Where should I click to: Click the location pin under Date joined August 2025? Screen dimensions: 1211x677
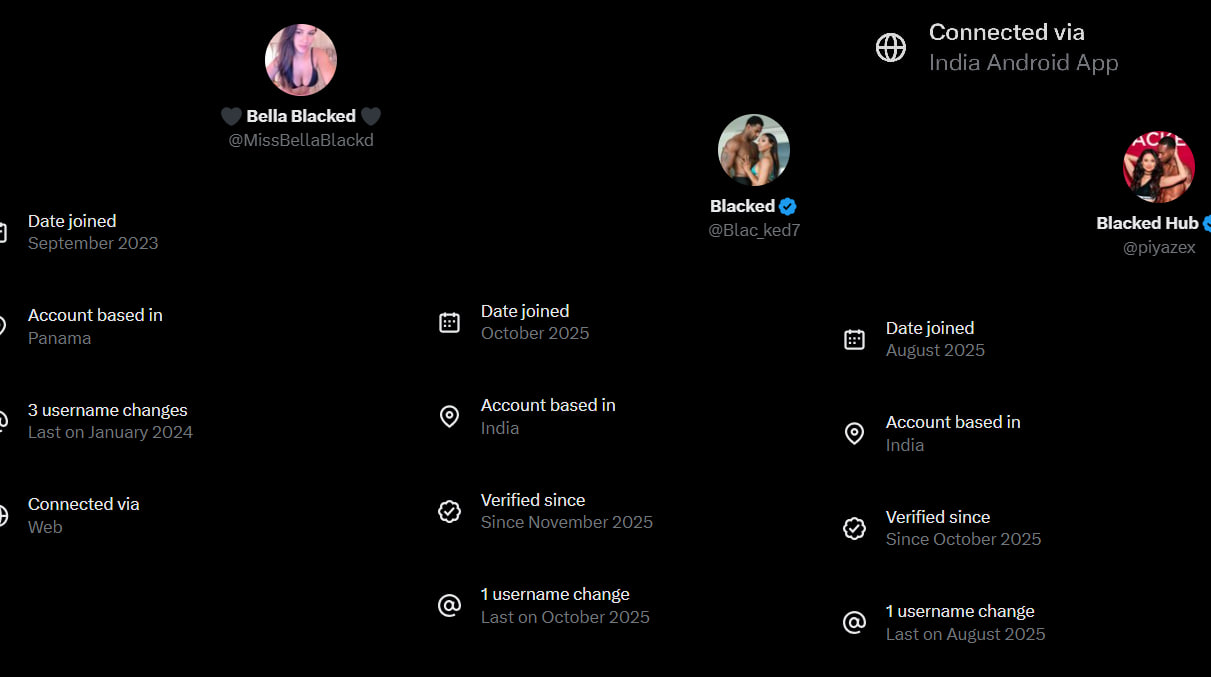pos(854,433)
